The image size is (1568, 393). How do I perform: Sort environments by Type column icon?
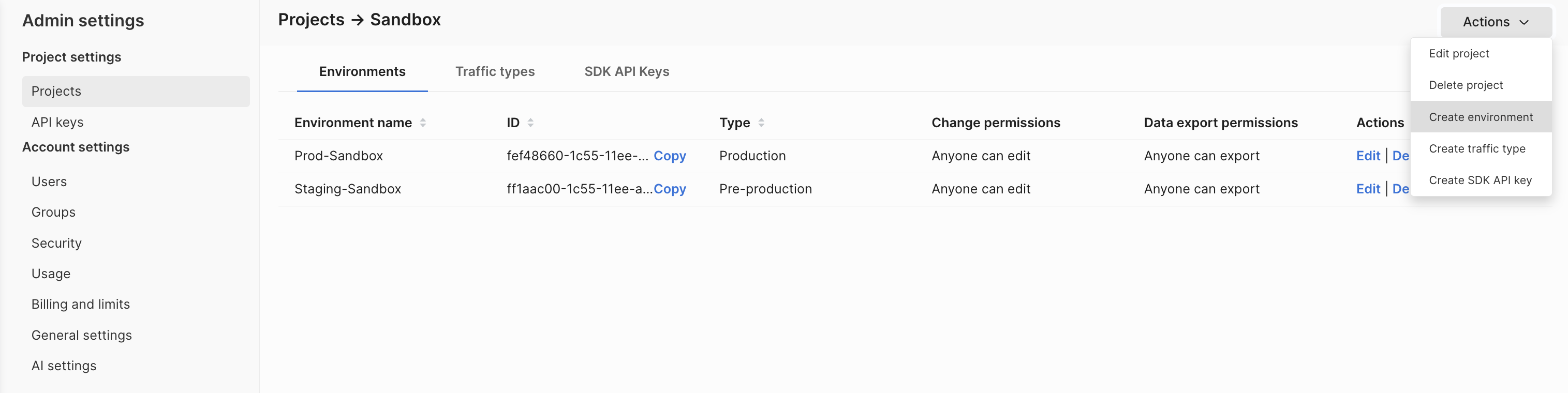click(761, 123)
